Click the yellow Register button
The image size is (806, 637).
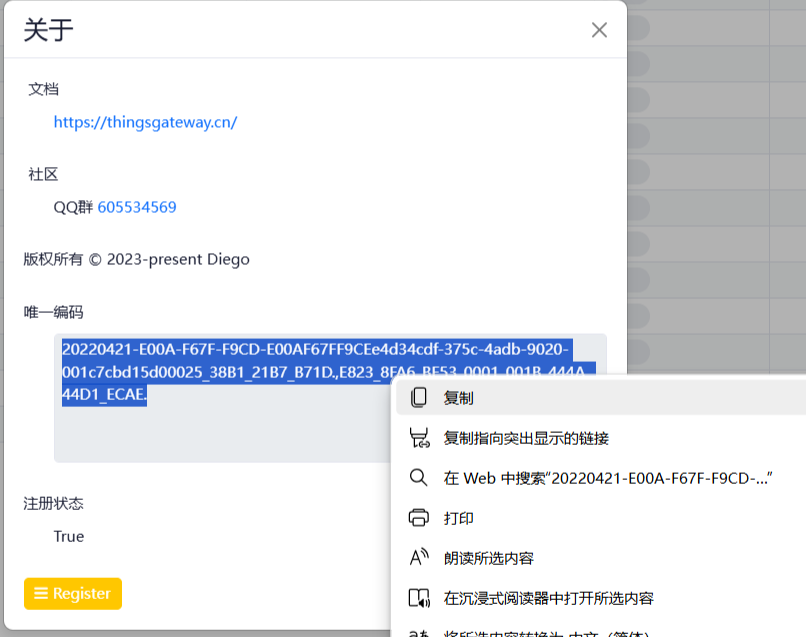72,593
